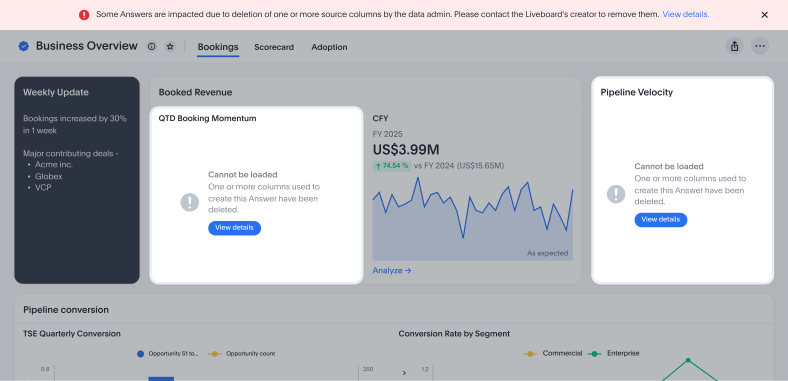Toggle the Commercial legend item
The height and width of the screenshot is (381, 788).
point(553,353)
